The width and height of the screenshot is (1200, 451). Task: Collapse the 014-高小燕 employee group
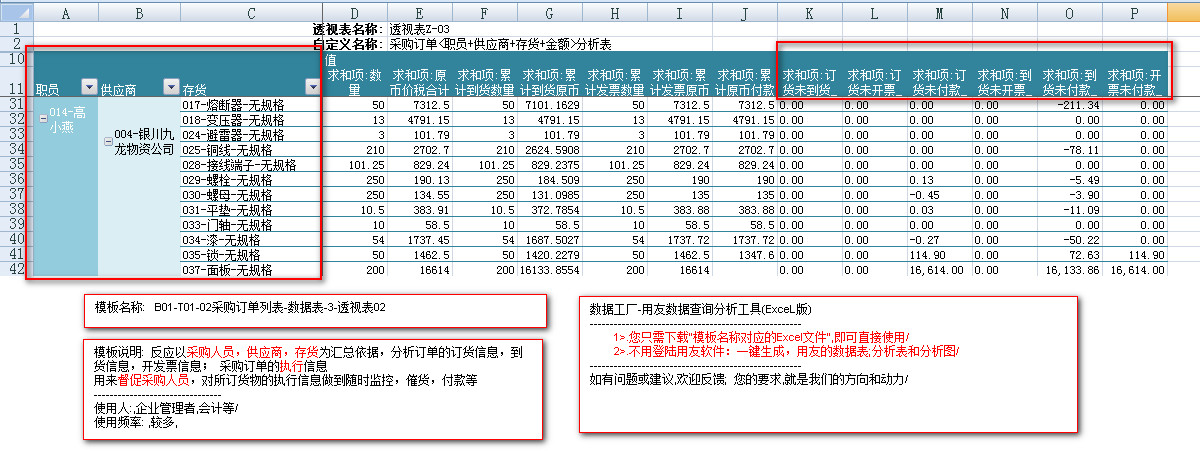[x=43, y=119]
